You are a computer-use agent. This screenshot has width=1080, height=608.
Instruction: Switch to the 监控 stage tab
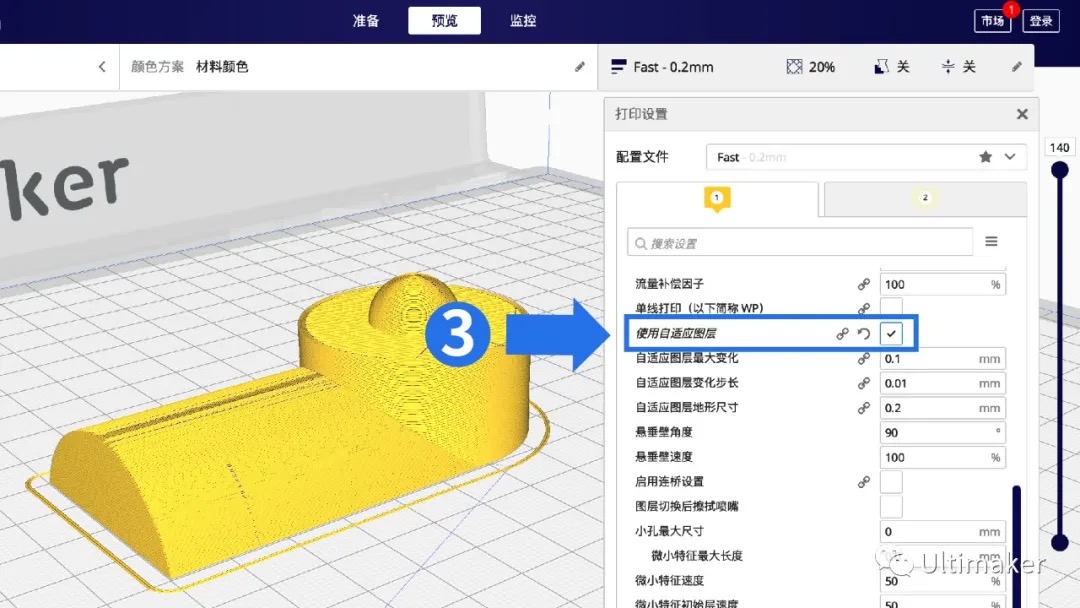(x=523, y=21)
